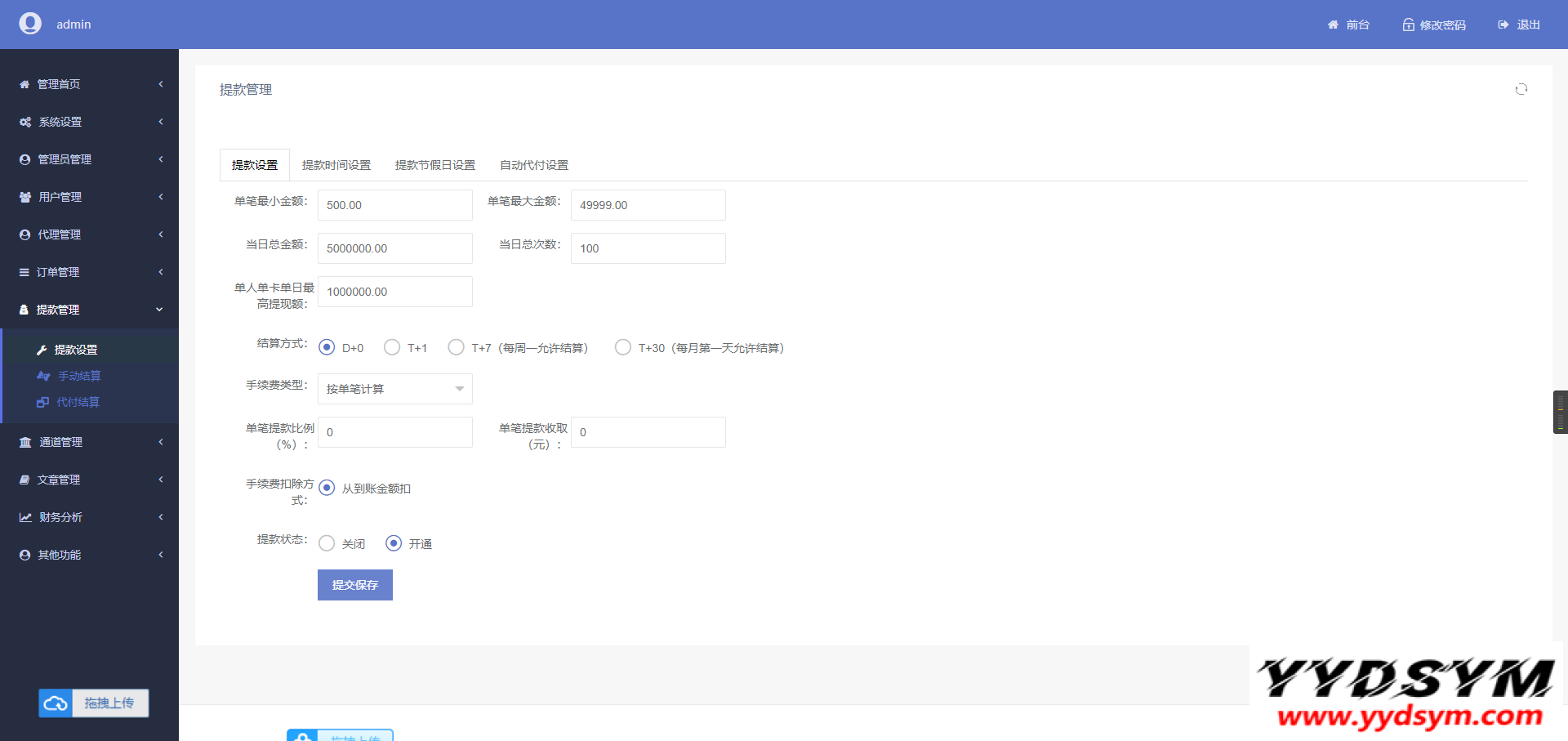
Task: Click the 代付结算 sidebar icon
Action: (x=42, y=402)
